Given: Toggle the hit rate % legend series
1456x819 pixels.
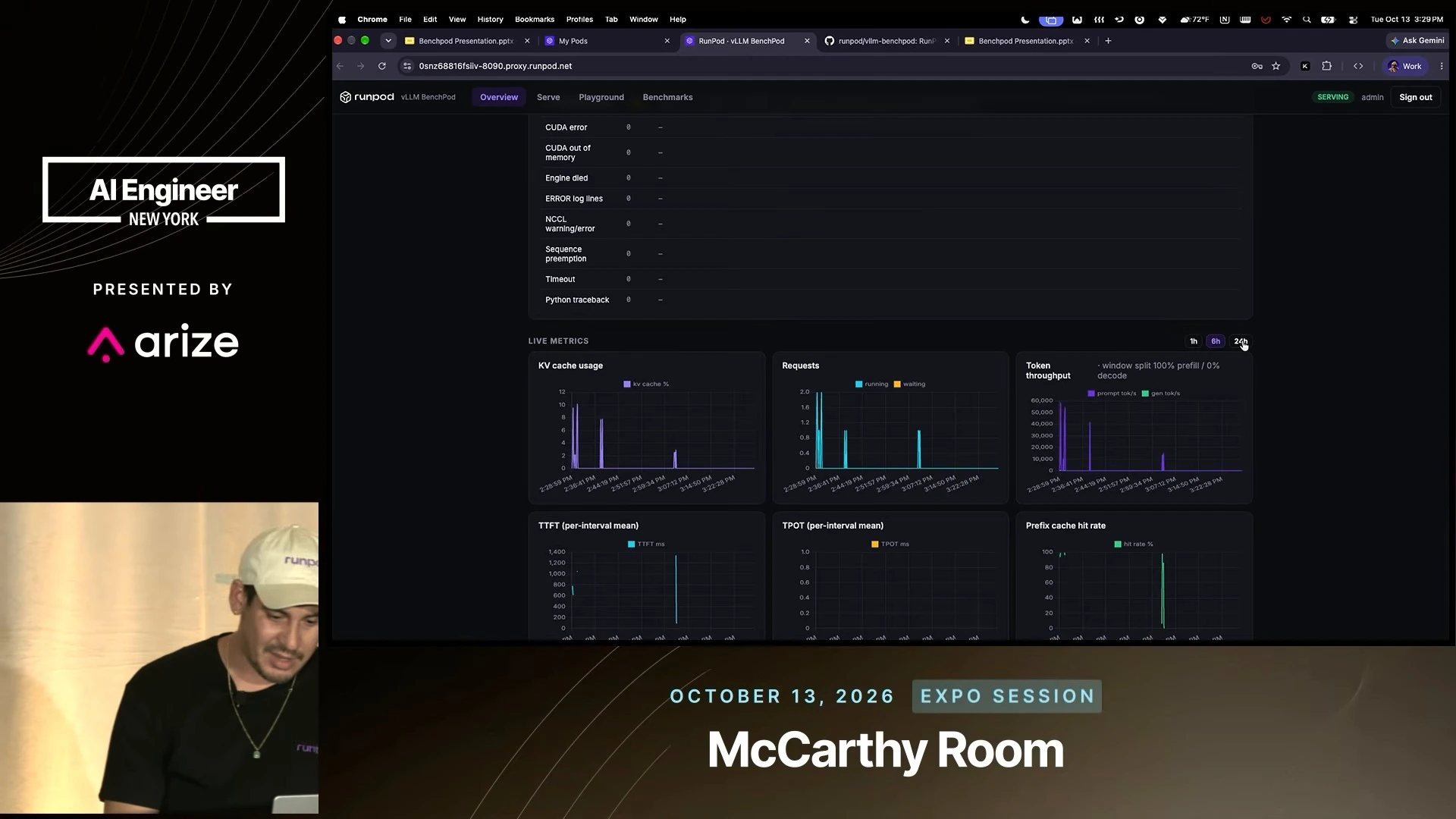Looking at the screenshot, I should (x=1134, y=544).
